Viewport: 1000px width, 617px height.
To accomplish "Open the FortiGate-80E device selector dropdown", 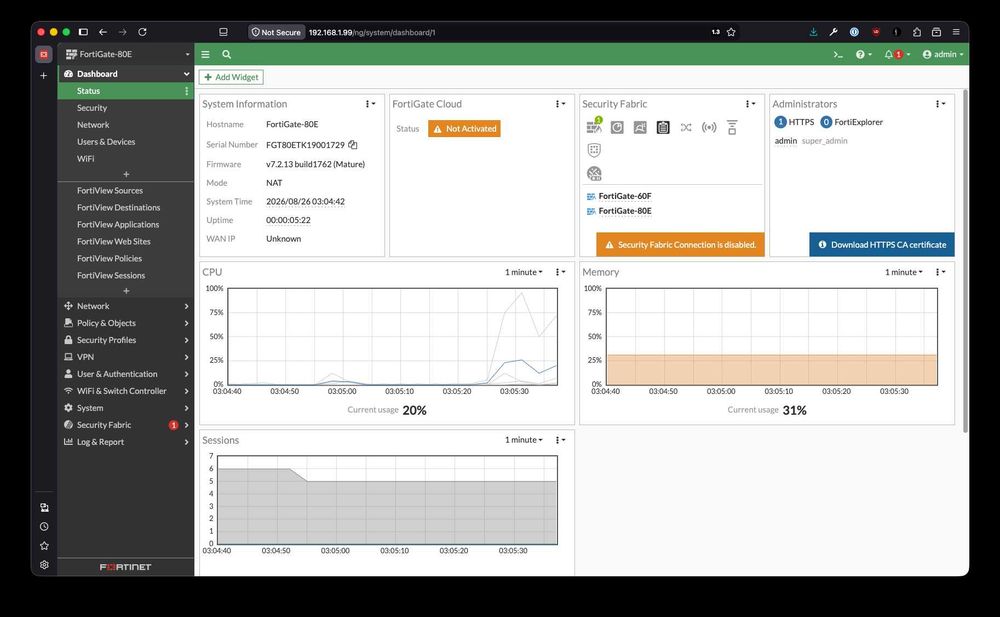I will 126,54.
